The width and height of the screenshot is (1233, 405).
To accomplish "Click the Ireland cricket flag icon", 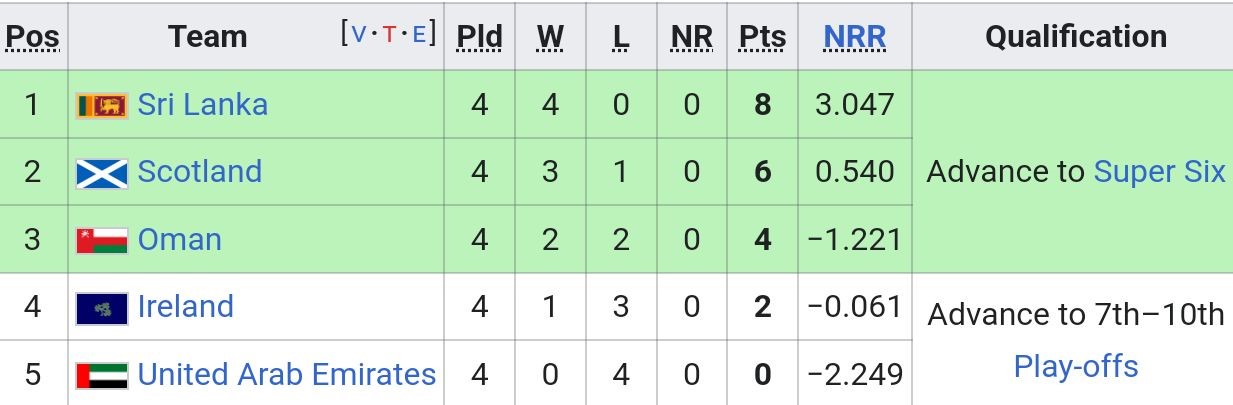I will coord(102,308).
